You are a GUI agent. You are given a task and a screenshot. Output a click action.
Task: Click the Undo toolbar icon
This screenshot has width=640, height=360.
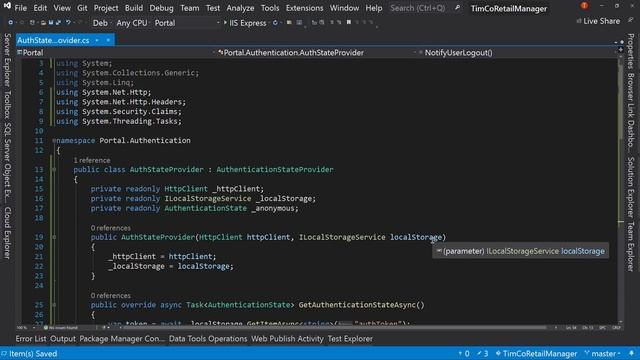click(68, 23)
